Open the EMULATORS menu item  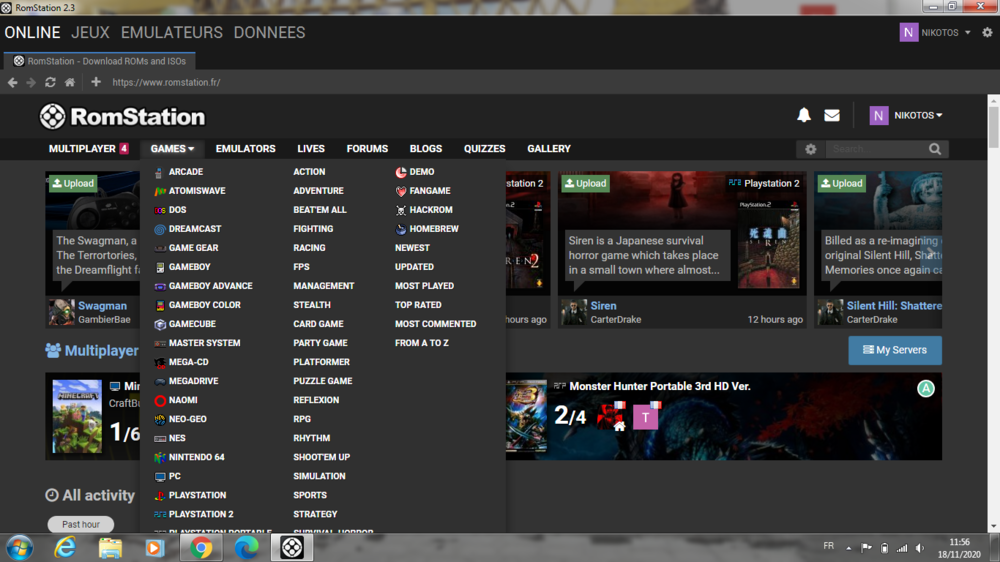coord(246,149)
